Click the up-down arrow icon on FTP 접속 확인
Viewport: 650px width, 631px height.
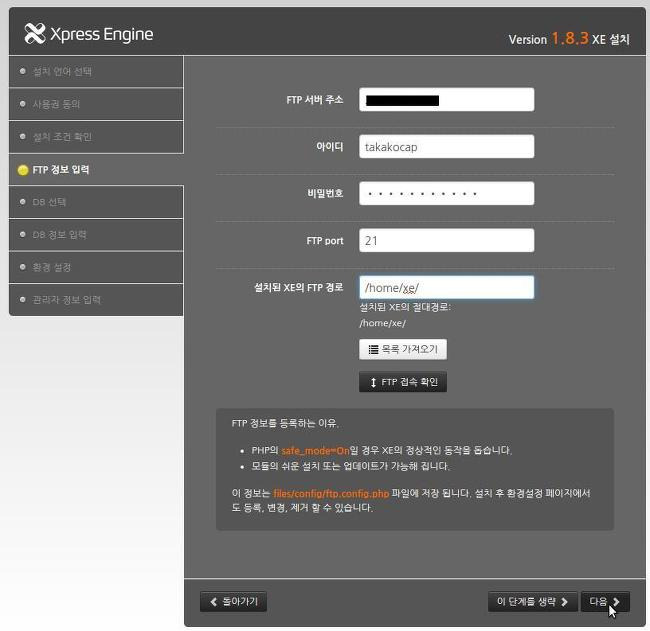(x=373, y=382)
